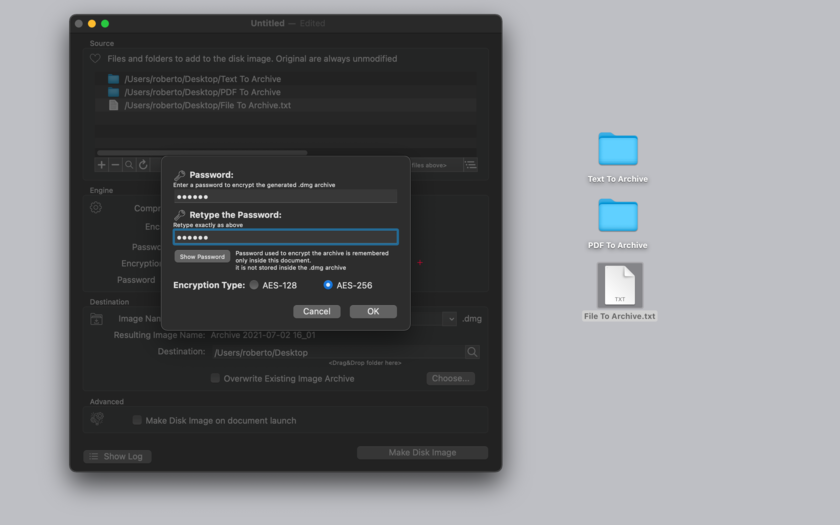This screenshot has width=840, height=525.
Task: Click Resulting Image Name value Archive 2021-07-02
Action: (x=263, y=335)
